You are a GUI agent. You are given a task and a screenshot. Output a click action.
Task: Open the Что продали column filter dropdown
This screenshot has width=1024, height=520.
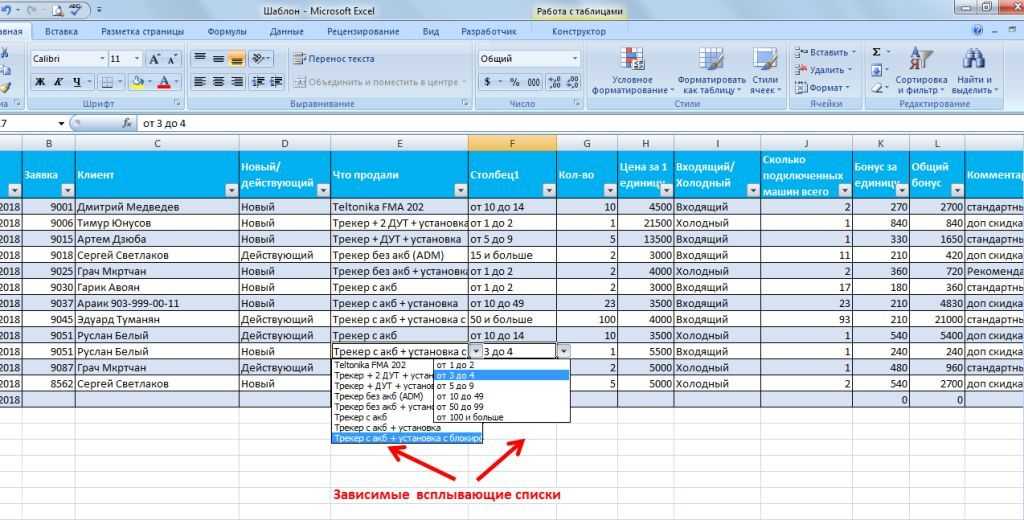tap(460, 190)
